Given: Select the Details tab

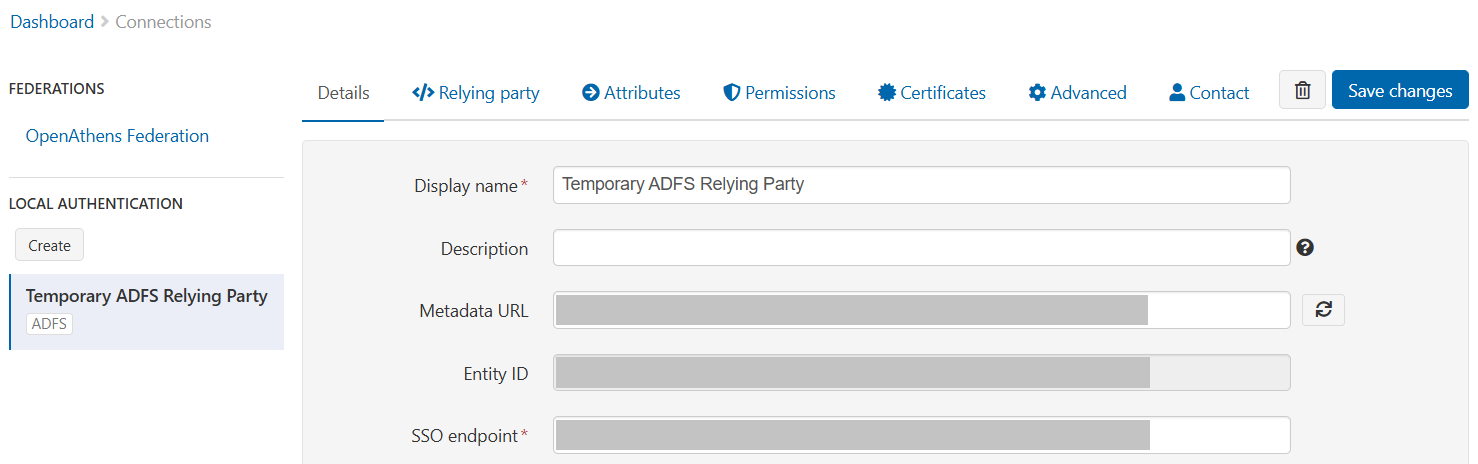Looking at the screenshot, I should pos(343,93).
